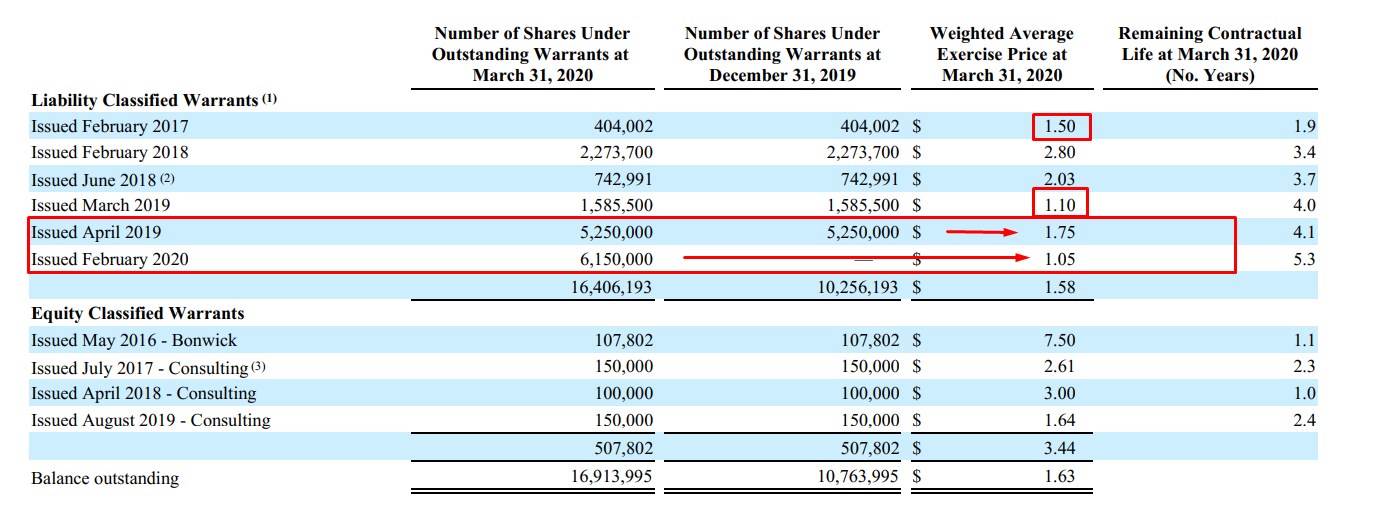1376x508 pixels.
Task: Click the 1.75 exercise price value
Action: (x=1059, y=232)
